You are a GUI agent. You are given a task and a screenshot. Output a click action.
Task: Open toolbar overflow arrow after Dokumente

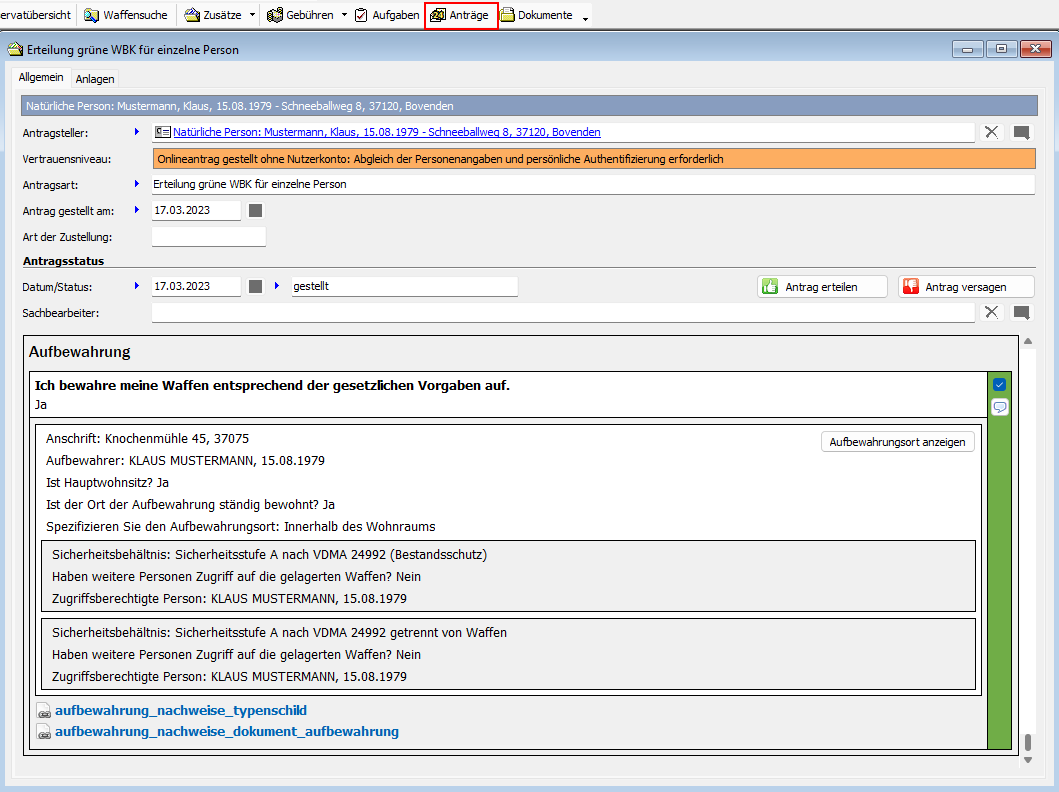point(585,18)
